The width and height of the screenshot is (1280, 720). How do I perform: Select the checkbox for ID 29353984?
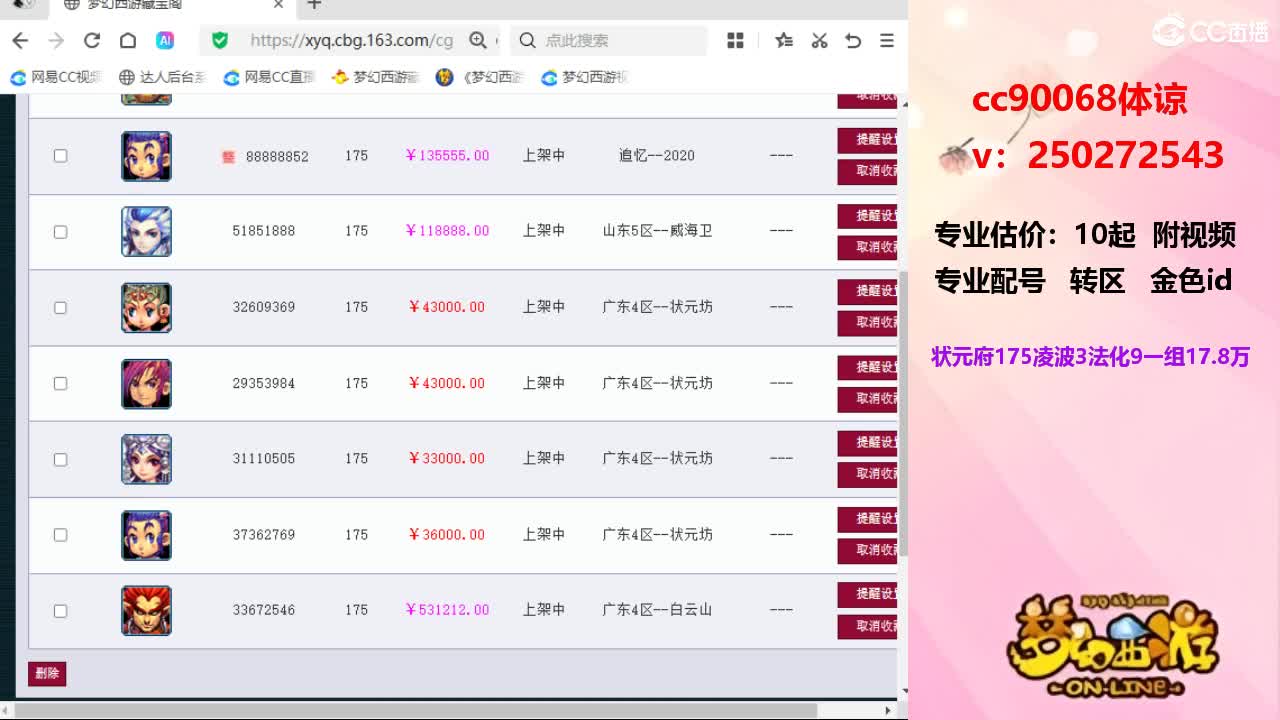click(x=60, y=383)
